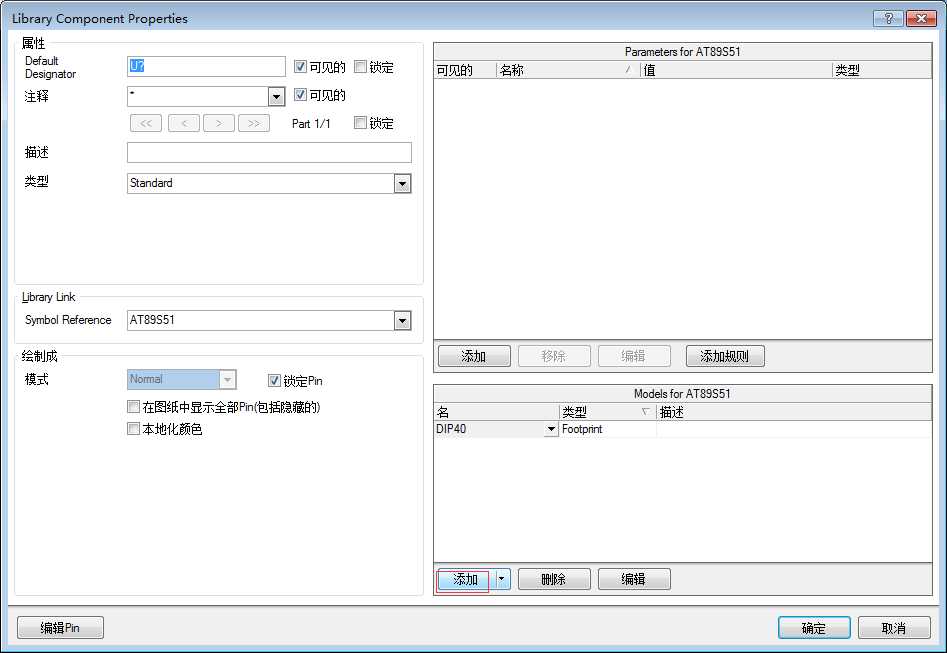The width and height of the screenshot is (947, 653).
Task: Toggle 锁定 checkbox next to Default Designator
Action: point(361,66)
